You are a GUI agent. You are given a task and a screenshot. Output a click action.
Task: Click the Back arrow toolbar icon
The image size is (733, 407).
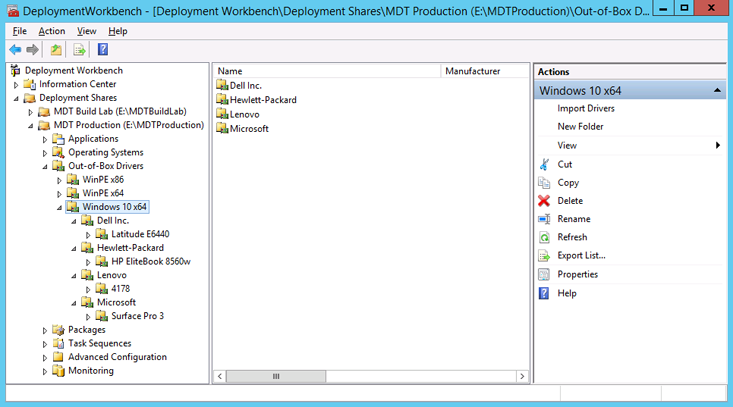click(x=15, y=50)
